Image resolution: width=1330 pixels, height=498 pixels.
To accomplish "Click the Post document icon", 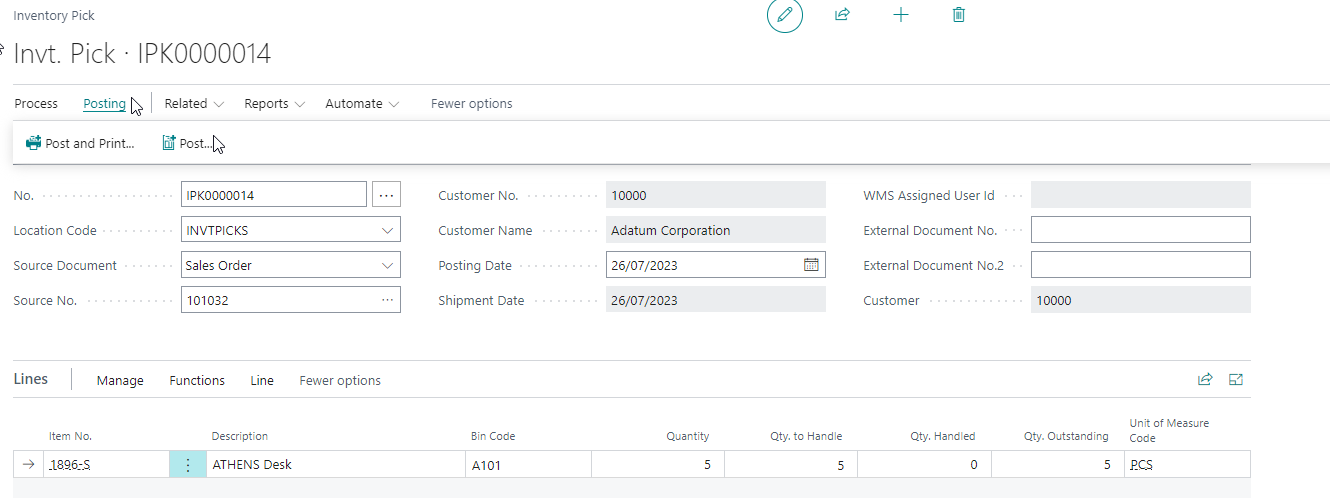I will coord(169,143).
